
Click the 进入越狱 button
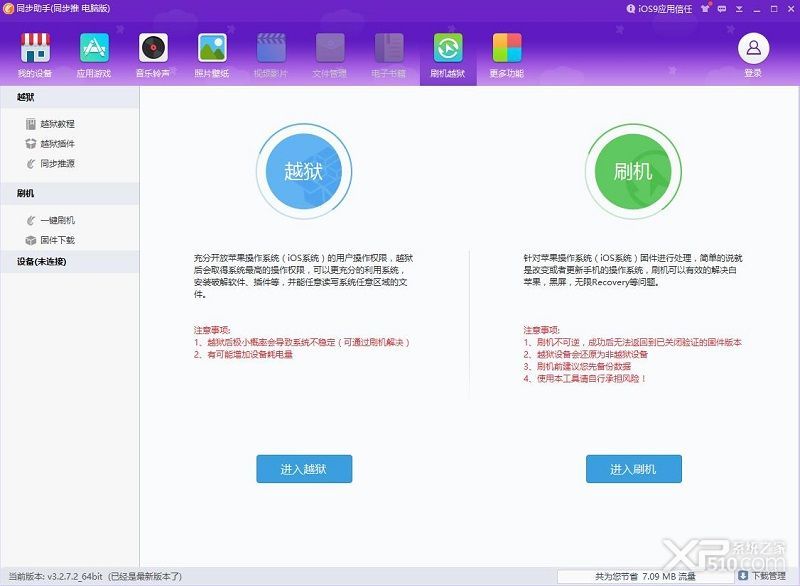(x=304, y=469)
